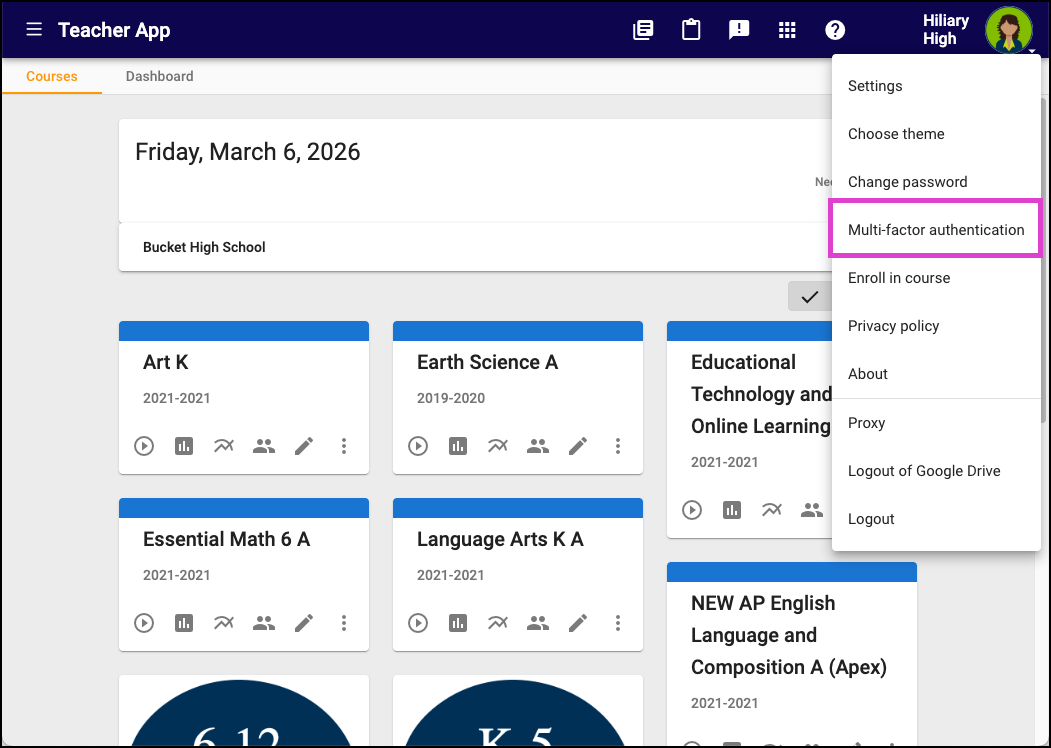The image size is (1051, 748).
Task: Click the Teacher App title
Action: [x=114, y=30]
